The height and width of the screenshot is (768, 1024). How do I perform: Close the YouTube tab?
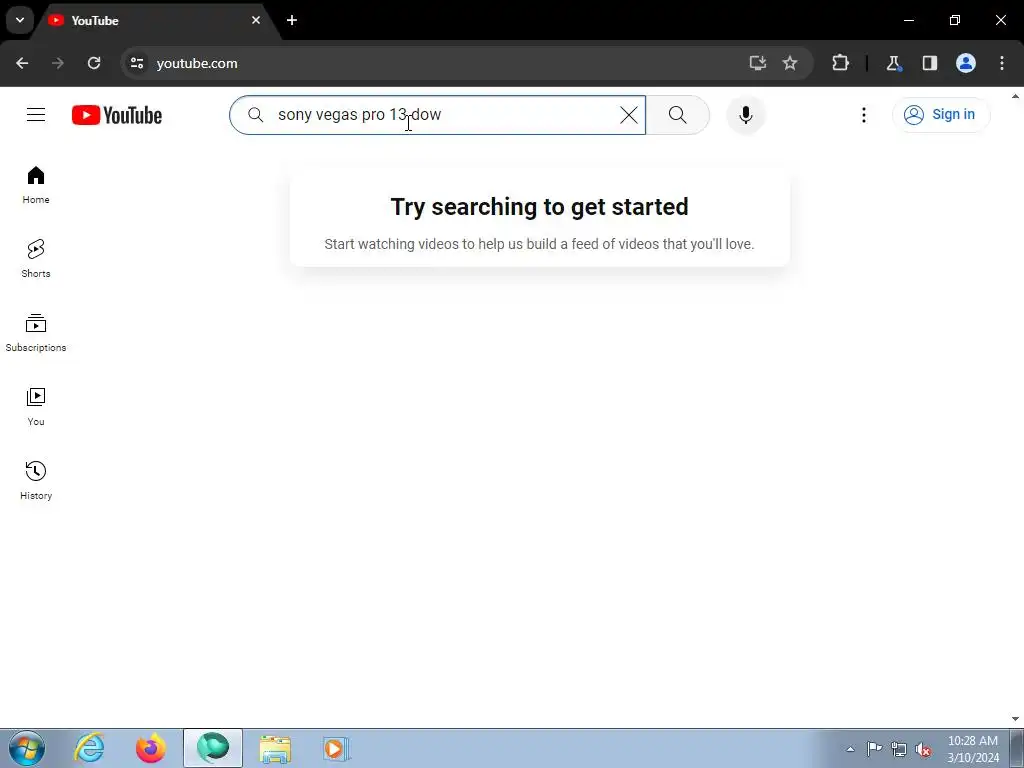256,20
